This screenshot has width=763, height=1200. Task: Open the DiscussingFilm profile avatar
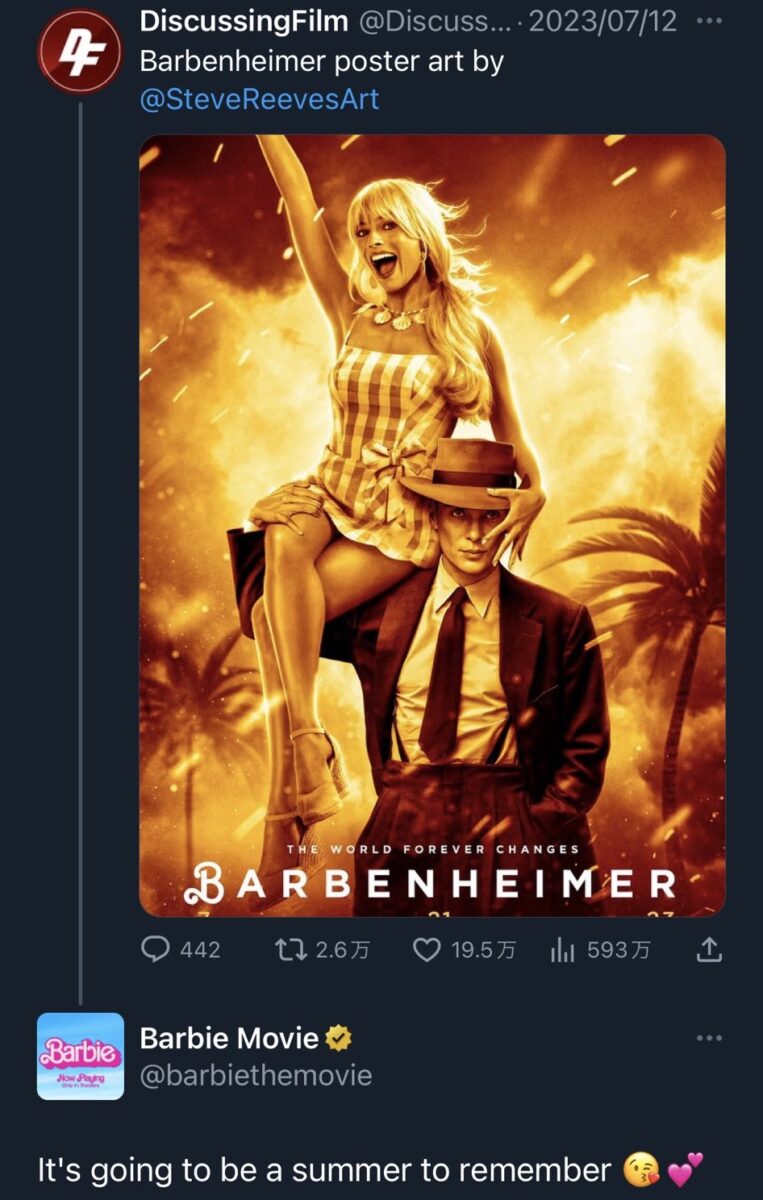click(80, 51)
